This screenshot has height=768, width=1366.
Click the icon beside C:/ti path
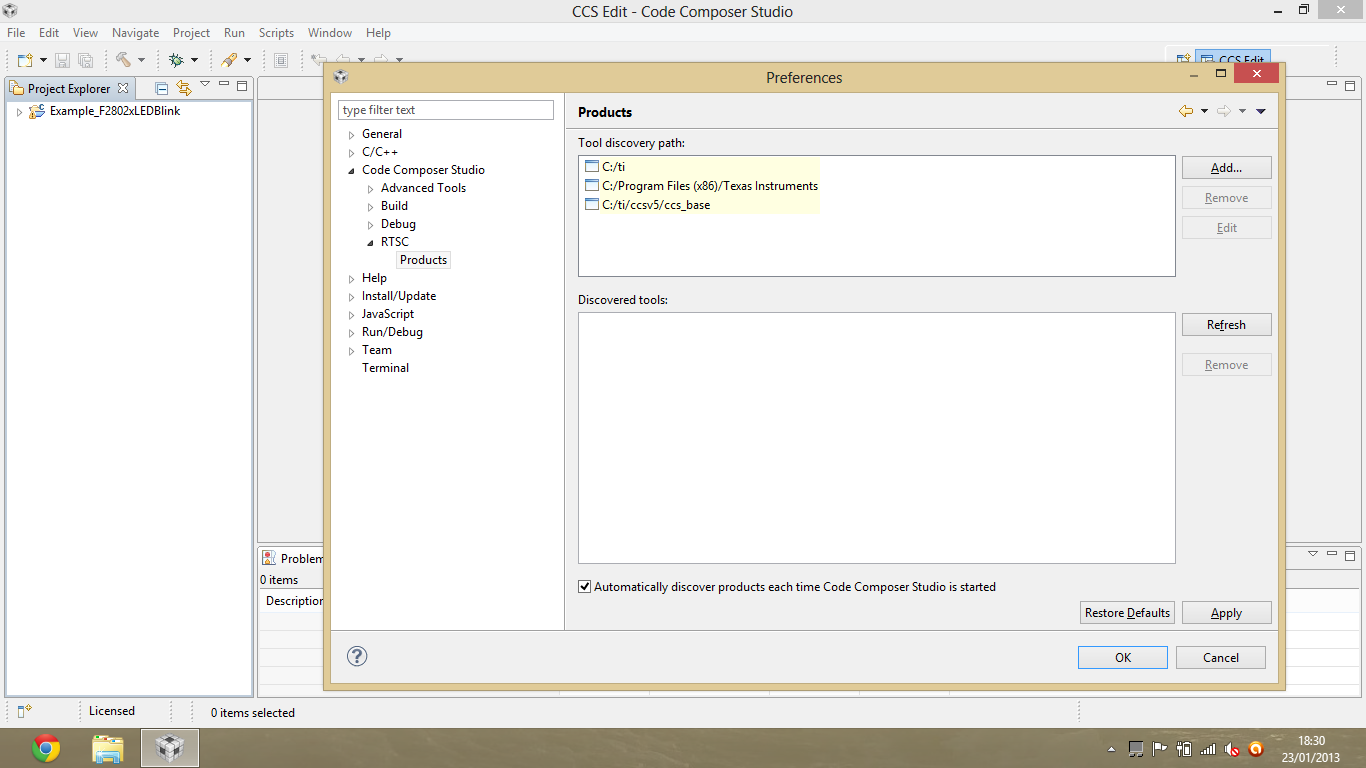591,167
